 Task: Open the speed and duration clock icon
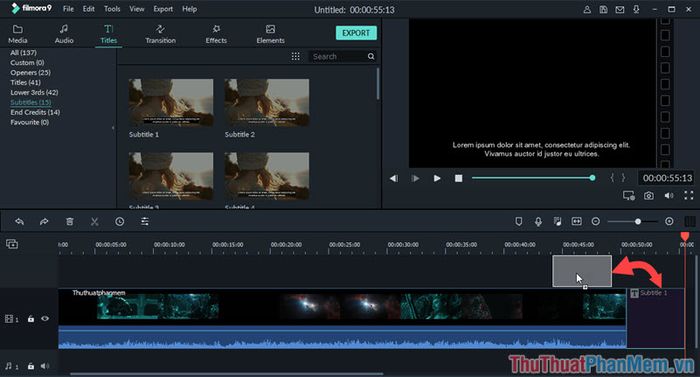point(120,222)
